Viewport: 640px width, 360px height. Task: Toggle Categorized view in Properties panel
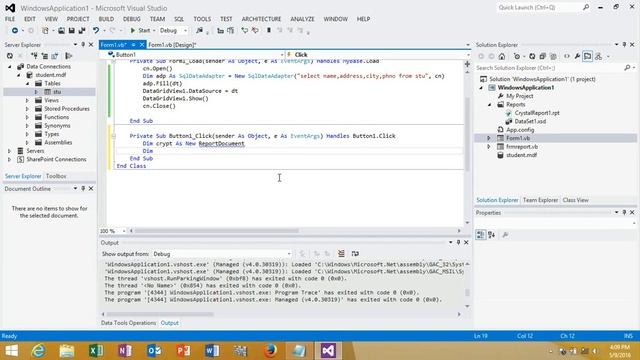[480, 235]
